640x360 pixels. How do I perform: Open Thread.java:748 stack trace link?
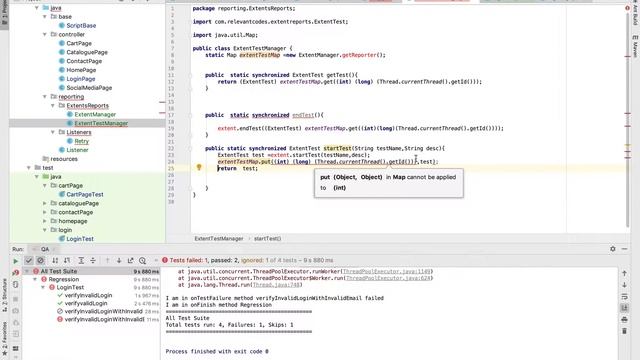tap(276, 285)
